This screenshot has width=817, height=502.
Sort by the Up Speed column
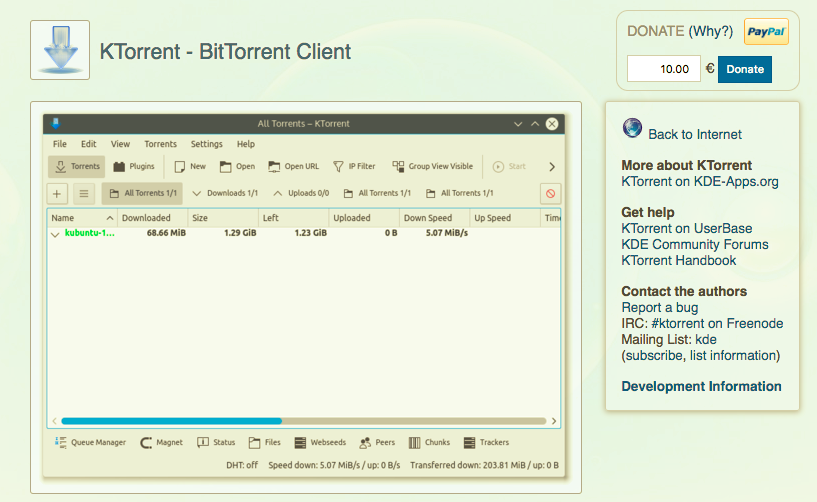tap(505, 218)
